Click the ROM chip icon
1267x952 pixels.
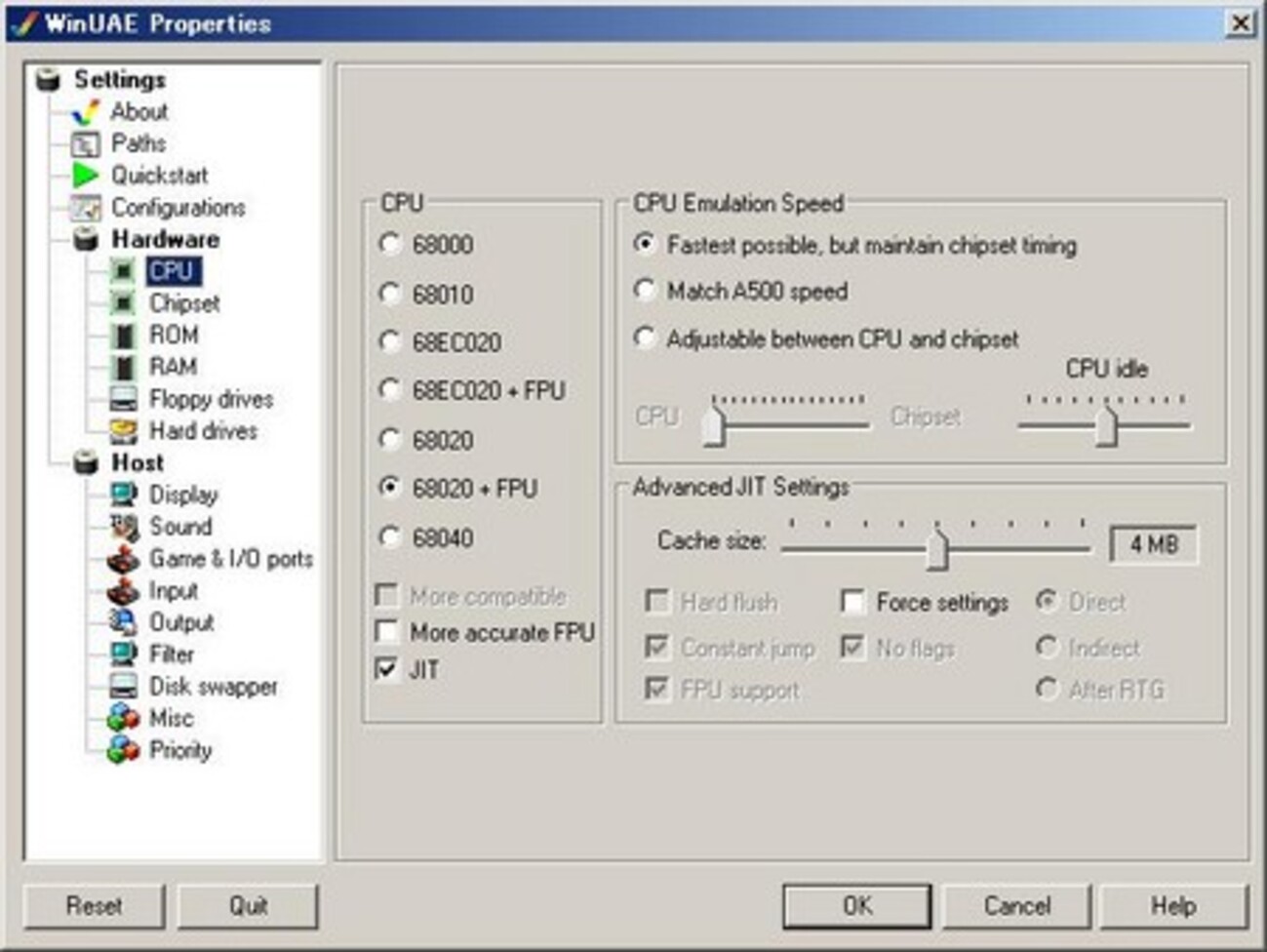(x=123, y=336)
